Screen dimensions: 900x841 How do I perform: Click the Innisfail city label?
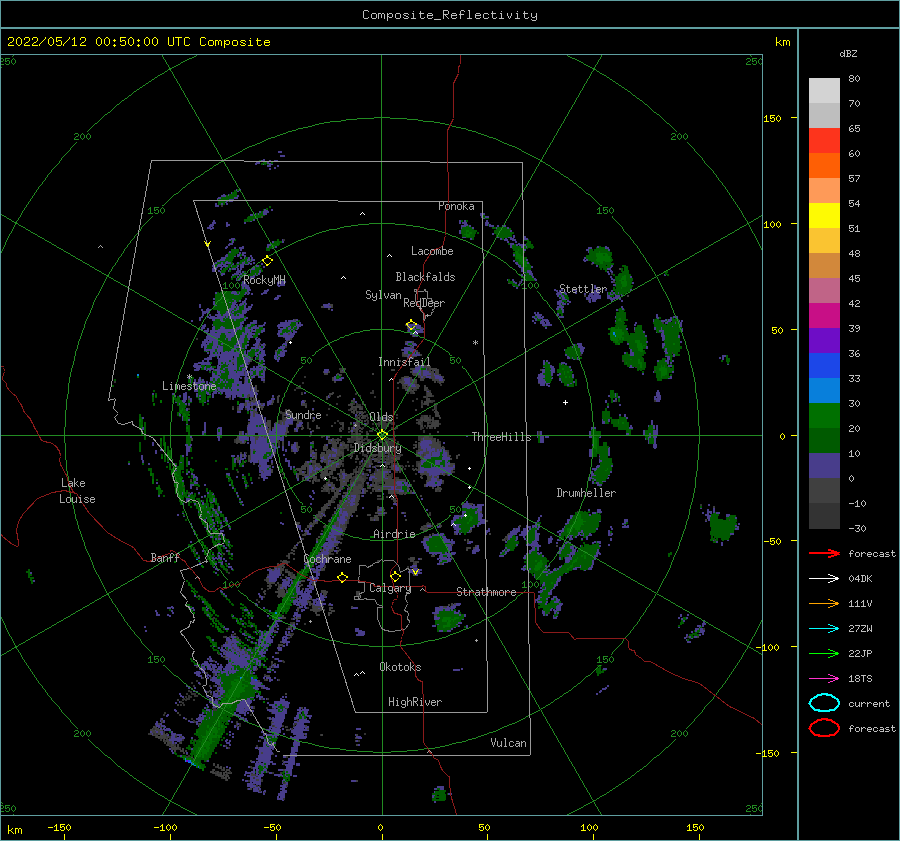click(404, 362)
